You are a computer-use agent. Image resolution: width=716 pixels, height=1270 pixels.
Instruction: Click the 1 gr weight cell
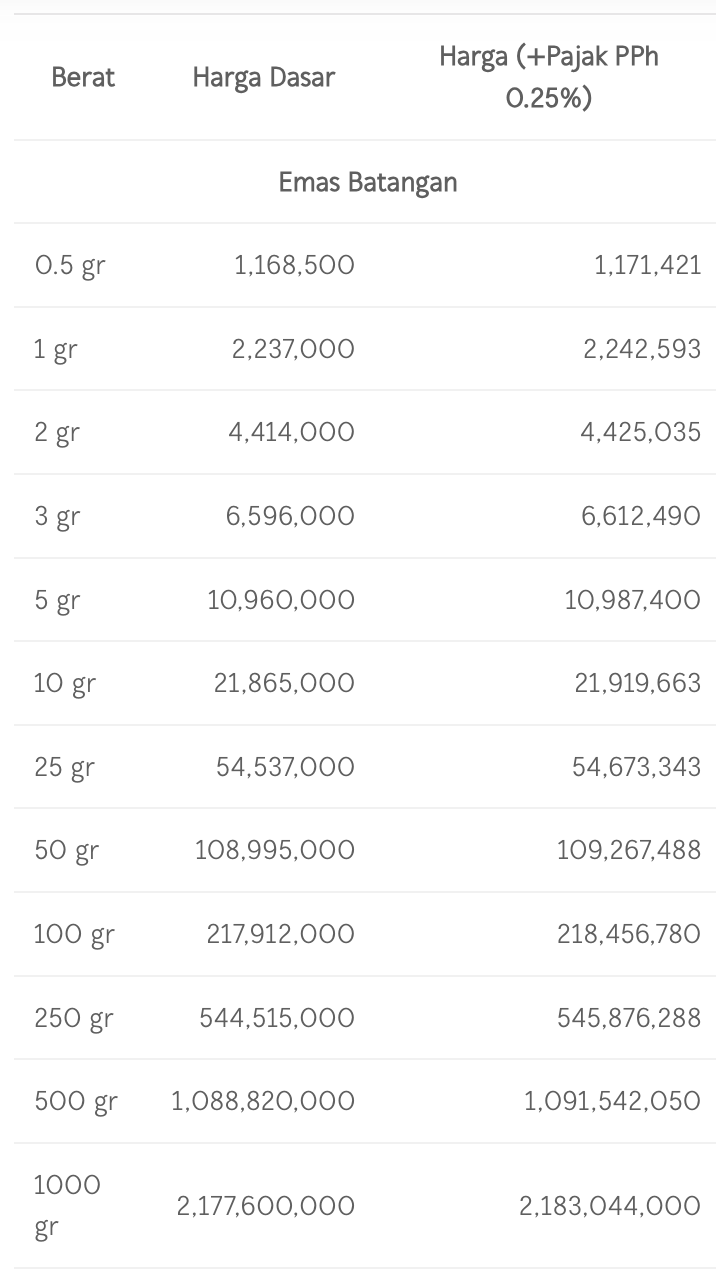pos(56,349)
